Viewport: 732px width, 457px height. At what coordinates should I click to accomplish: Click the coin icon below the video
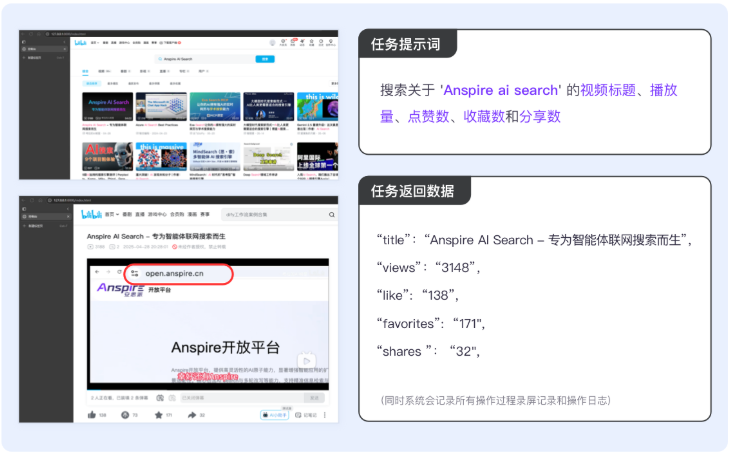125,413
